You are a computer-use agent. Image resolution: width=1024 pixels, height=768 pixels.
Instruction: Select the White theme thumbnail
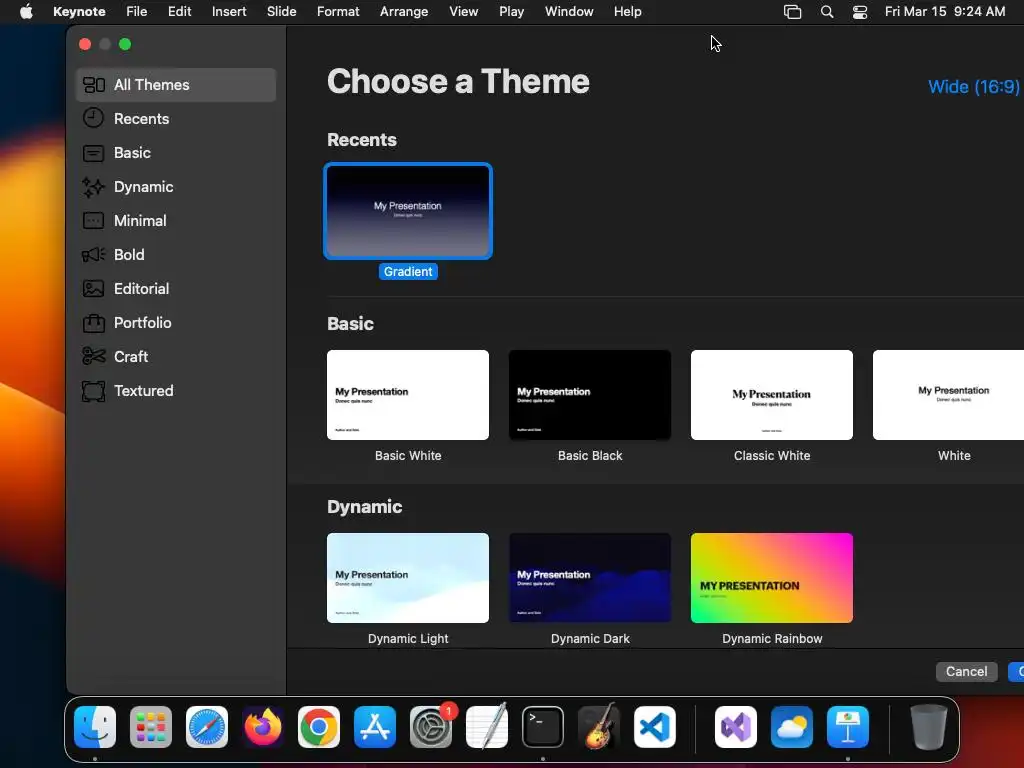[x=948, y=395]
